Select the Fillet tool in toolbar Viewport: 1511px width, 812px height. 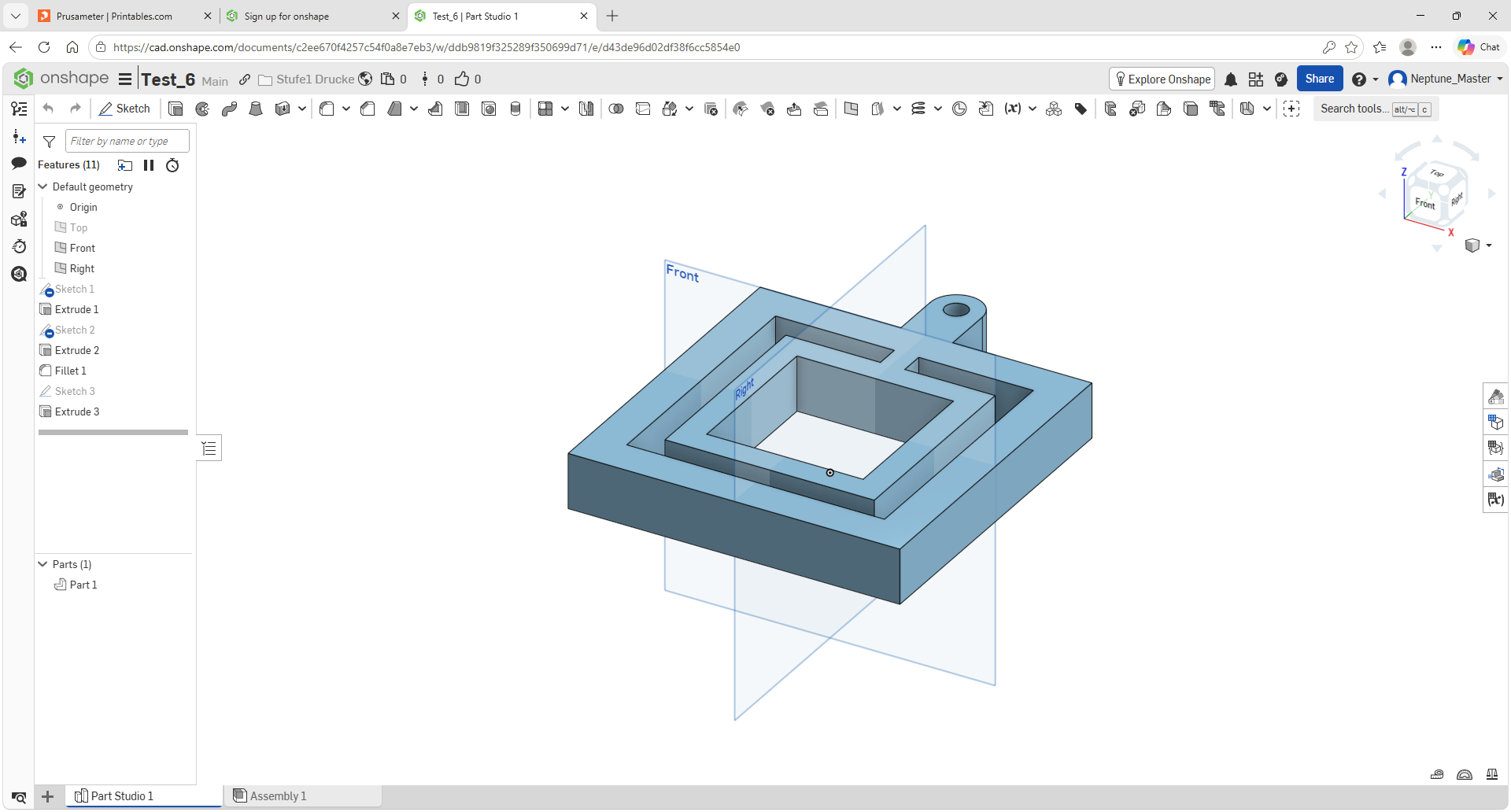[x=327, y=109]
